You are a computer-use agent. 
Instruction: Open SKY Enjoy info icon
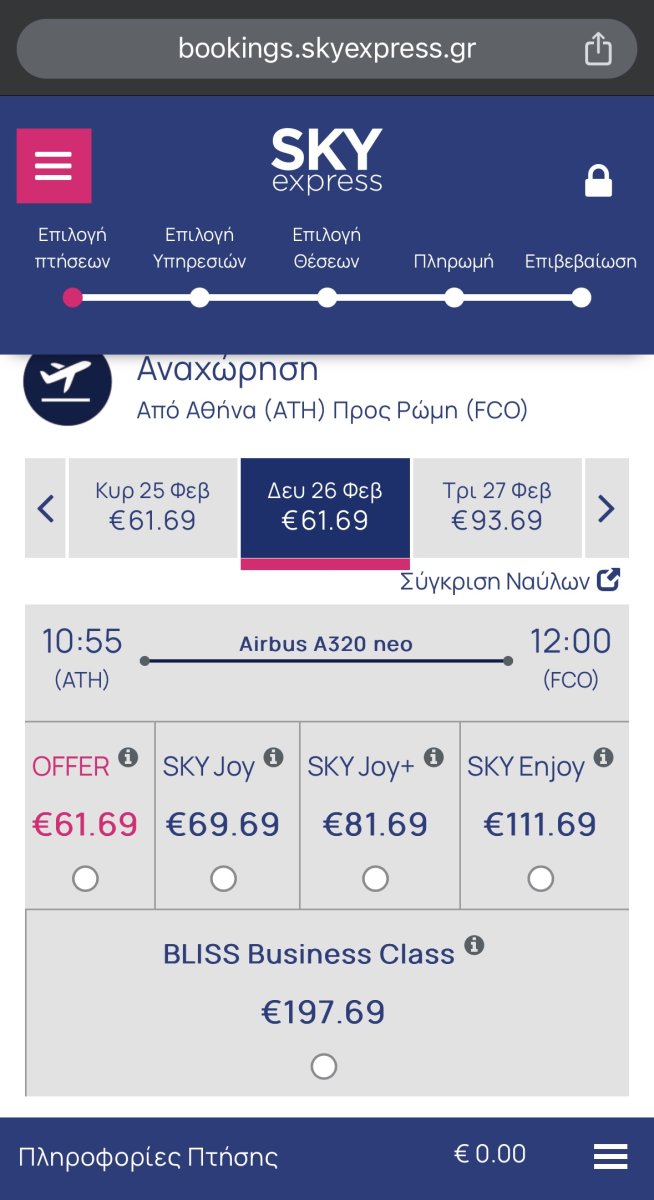coord(604,757)
